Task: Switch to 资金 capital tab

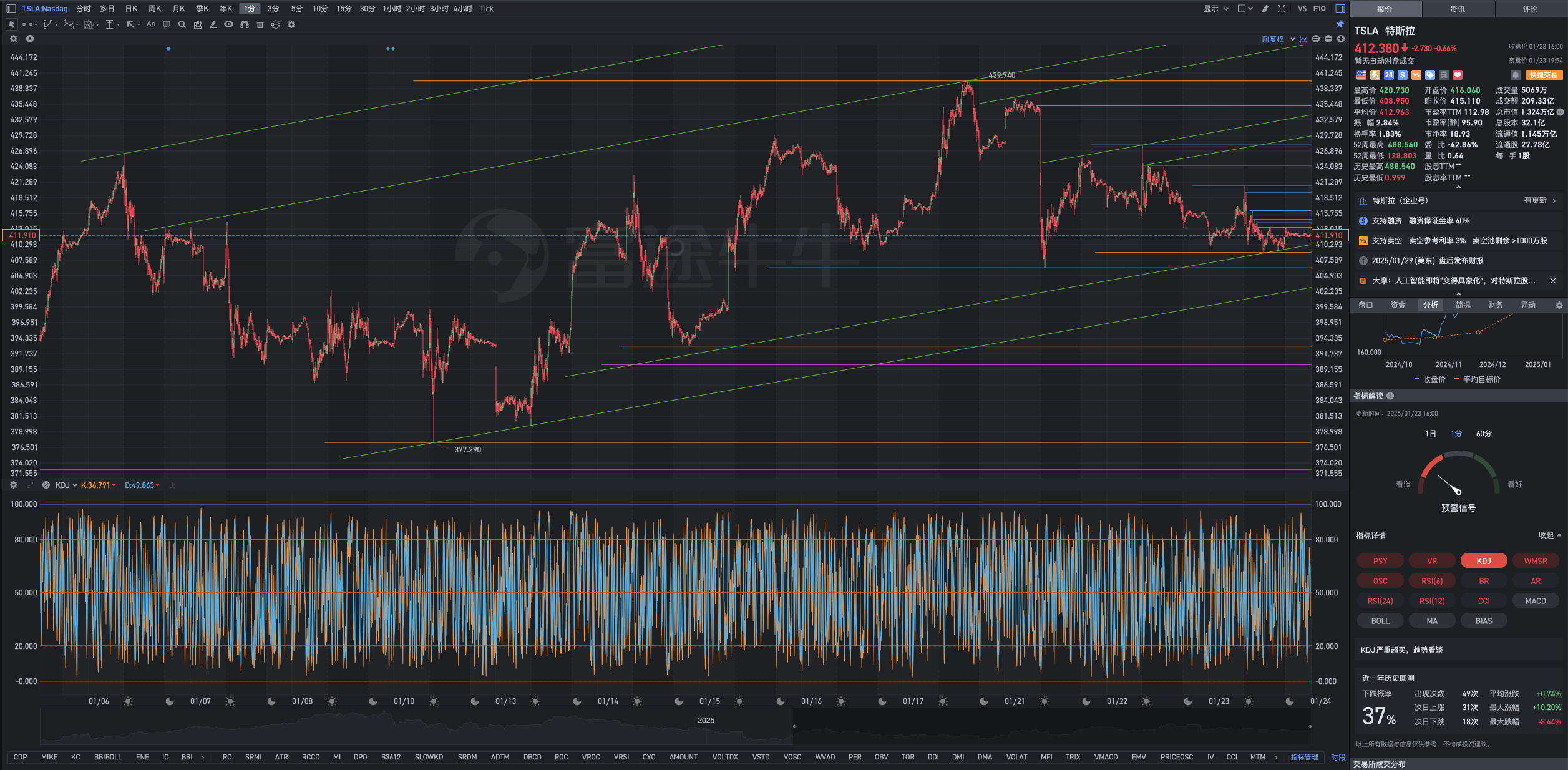Action: pos(1398,305)
